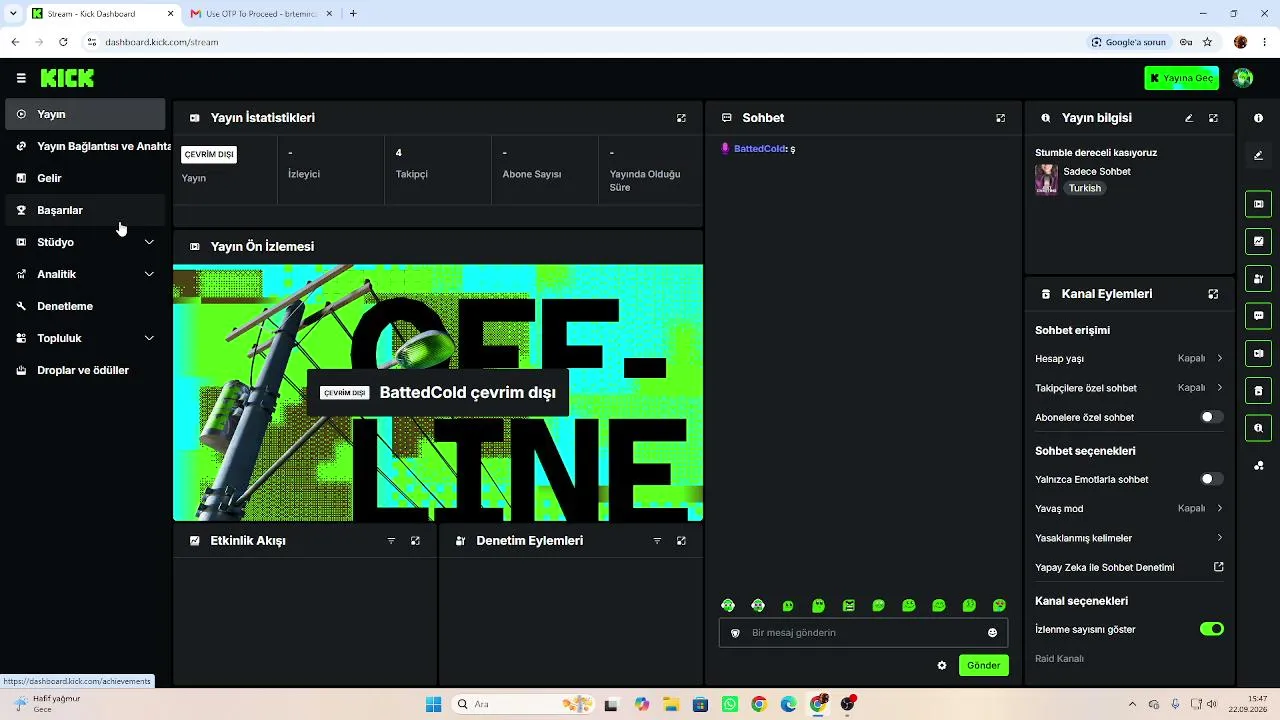Viewport: 1280px width, 720px height.
Task: Open Windows Start menu
Action: click(433, 704)
